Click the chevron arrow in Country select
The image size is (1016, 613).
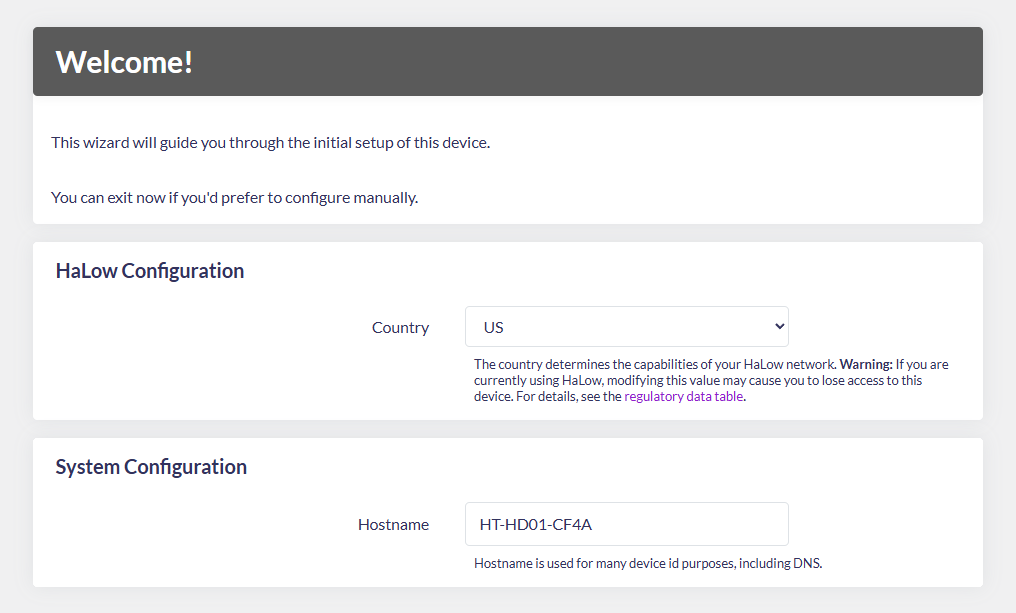779,327
